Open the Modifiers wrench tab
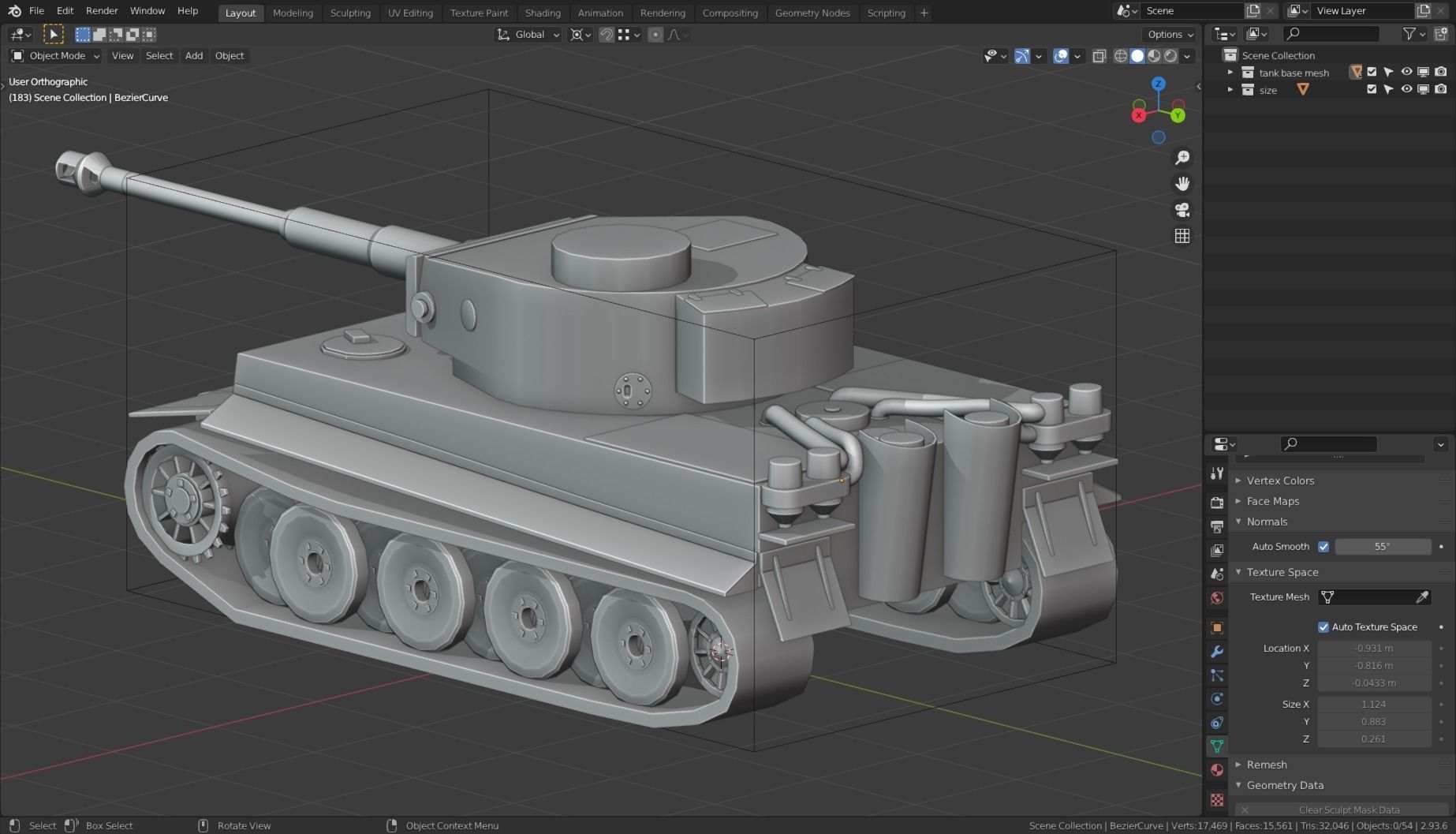The image size is (1456, 834). [1217, 652]
